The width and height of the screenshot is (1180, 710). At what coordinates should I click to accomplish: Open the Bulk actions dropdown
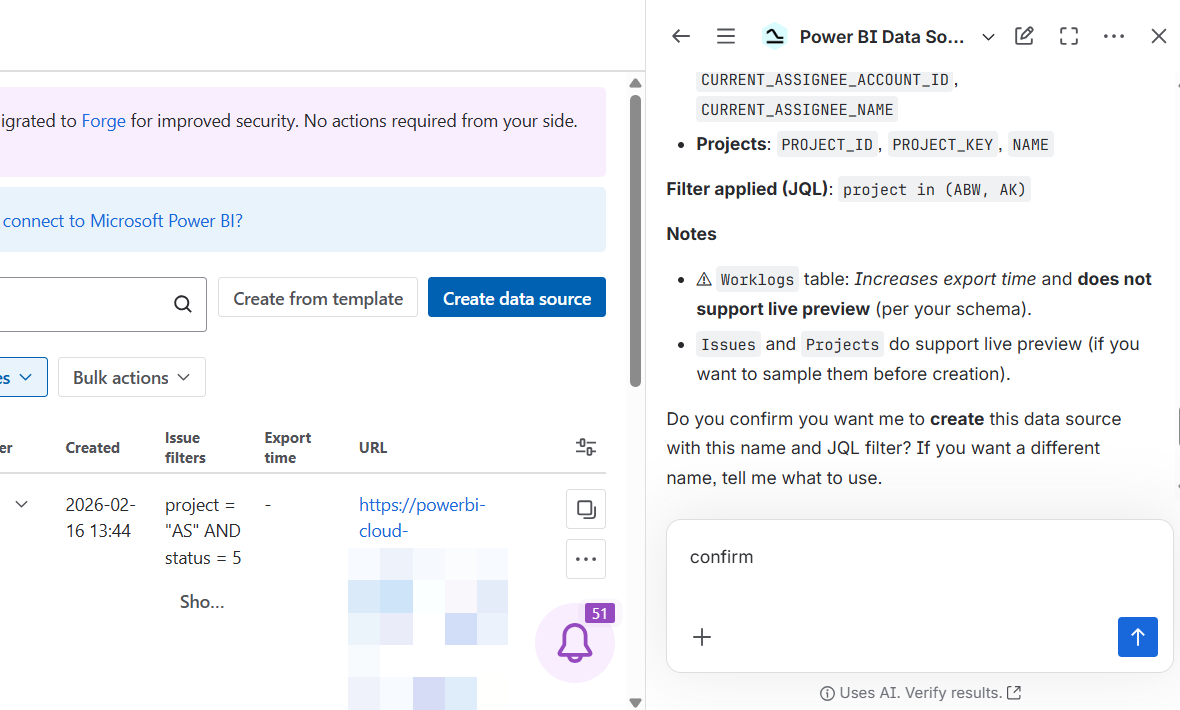click(x=132, y=377)
